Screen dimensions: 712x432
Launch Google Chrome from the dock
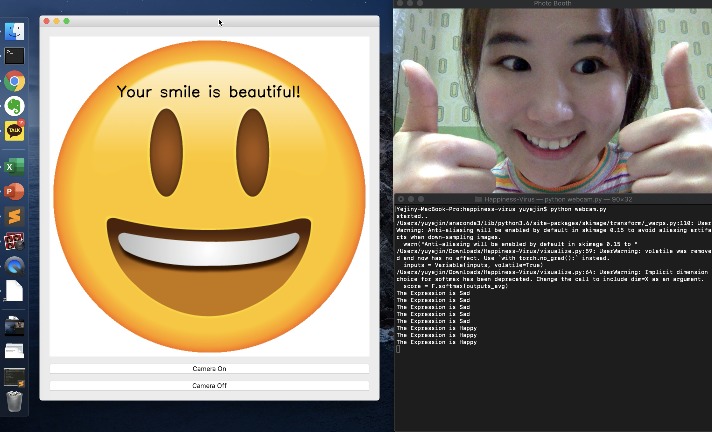click(x=15, y=81)
